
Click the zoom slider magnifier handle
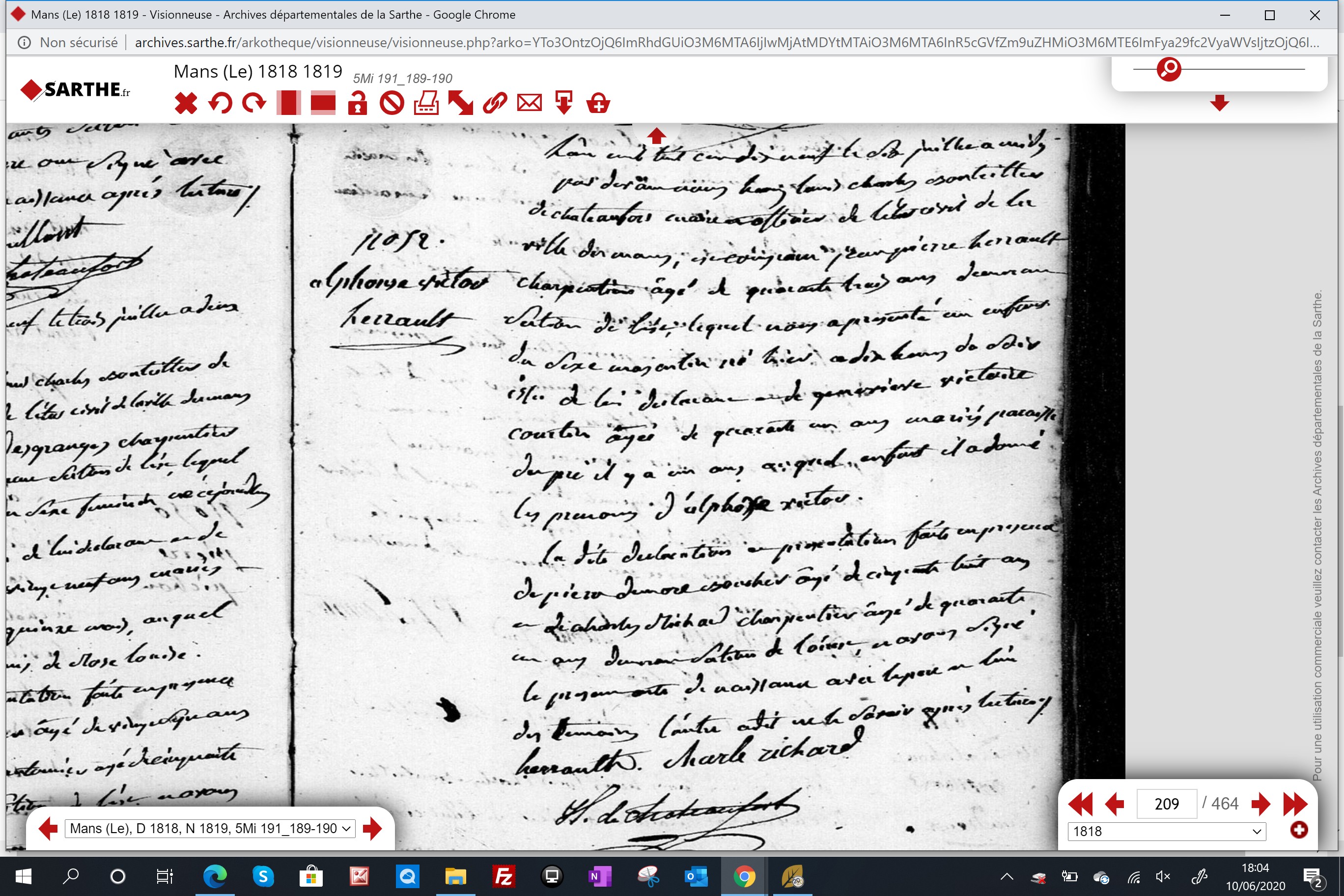[1169, 69]
